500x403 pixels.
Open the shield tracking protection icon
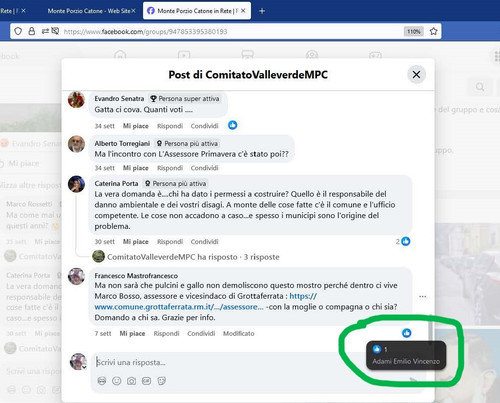coord(18,31)
